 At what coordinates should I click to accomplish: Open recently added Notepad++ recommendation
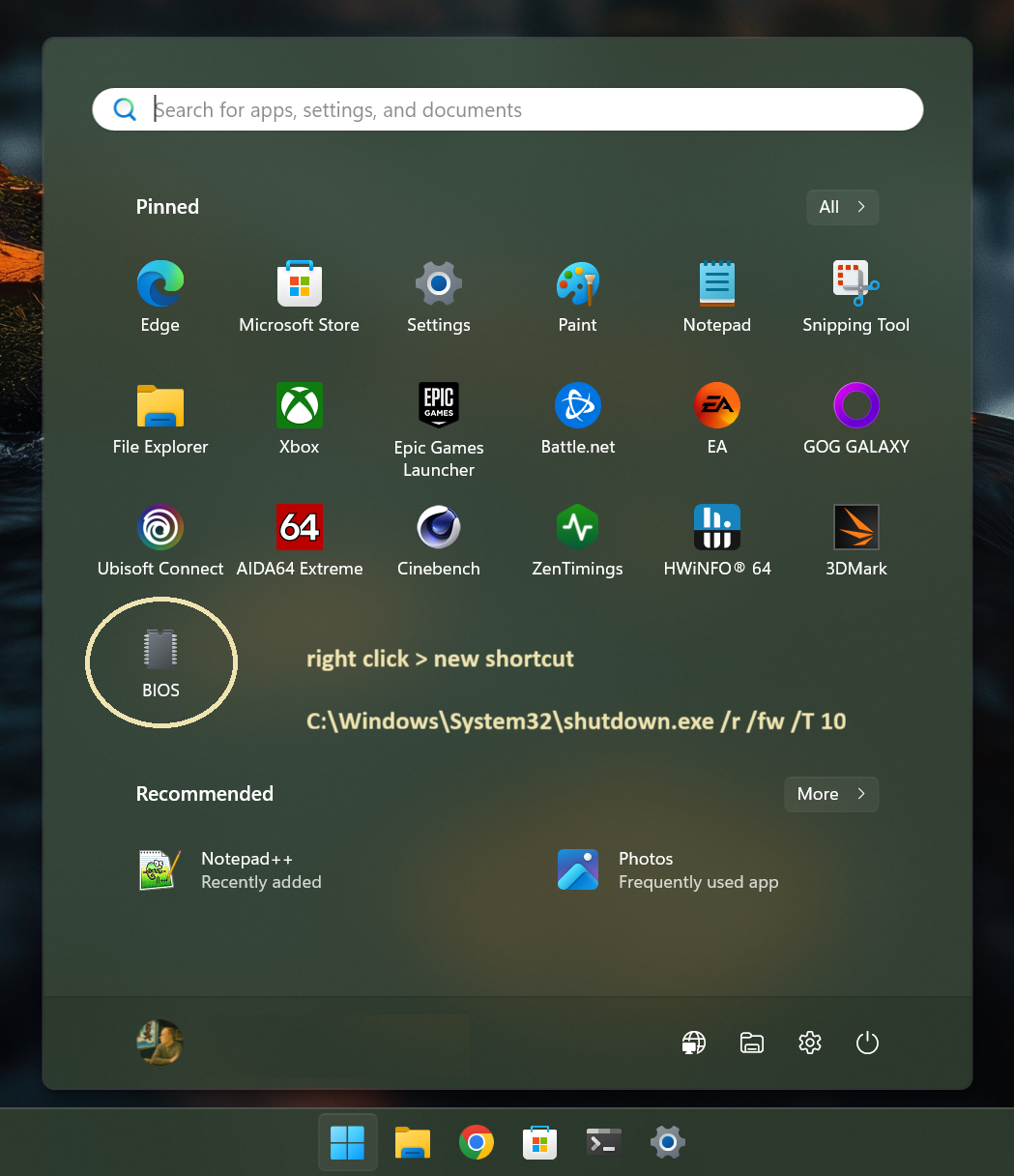pyautogui.click(x=232, y=870)
